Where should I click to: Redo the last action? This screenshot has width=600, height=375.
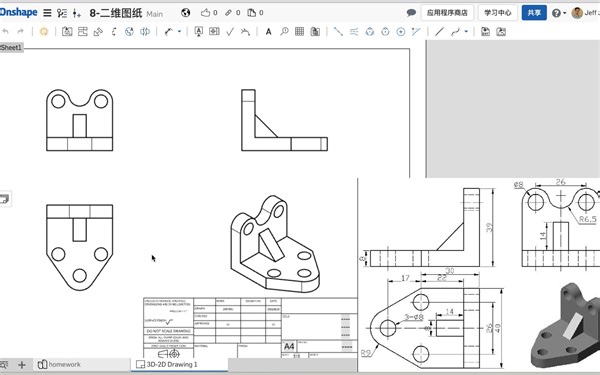[20, 31]
